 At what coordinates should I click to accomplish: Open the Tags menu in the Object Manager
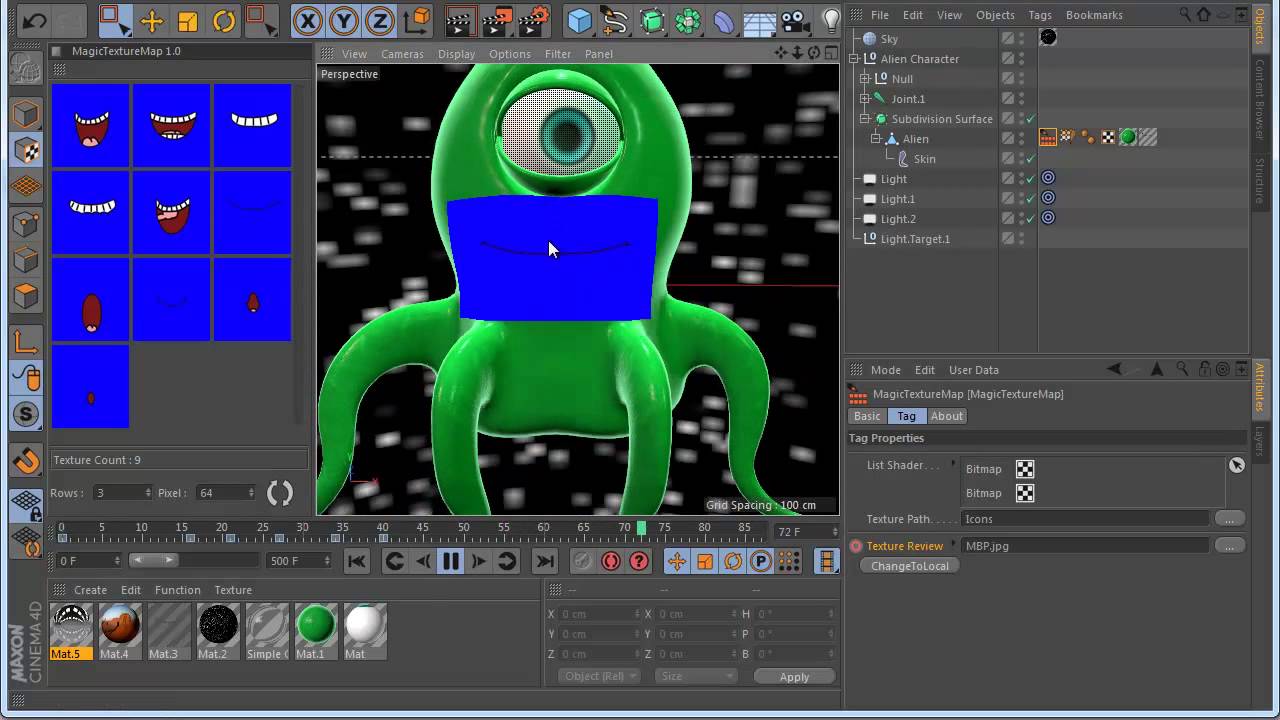(1040, 14)
